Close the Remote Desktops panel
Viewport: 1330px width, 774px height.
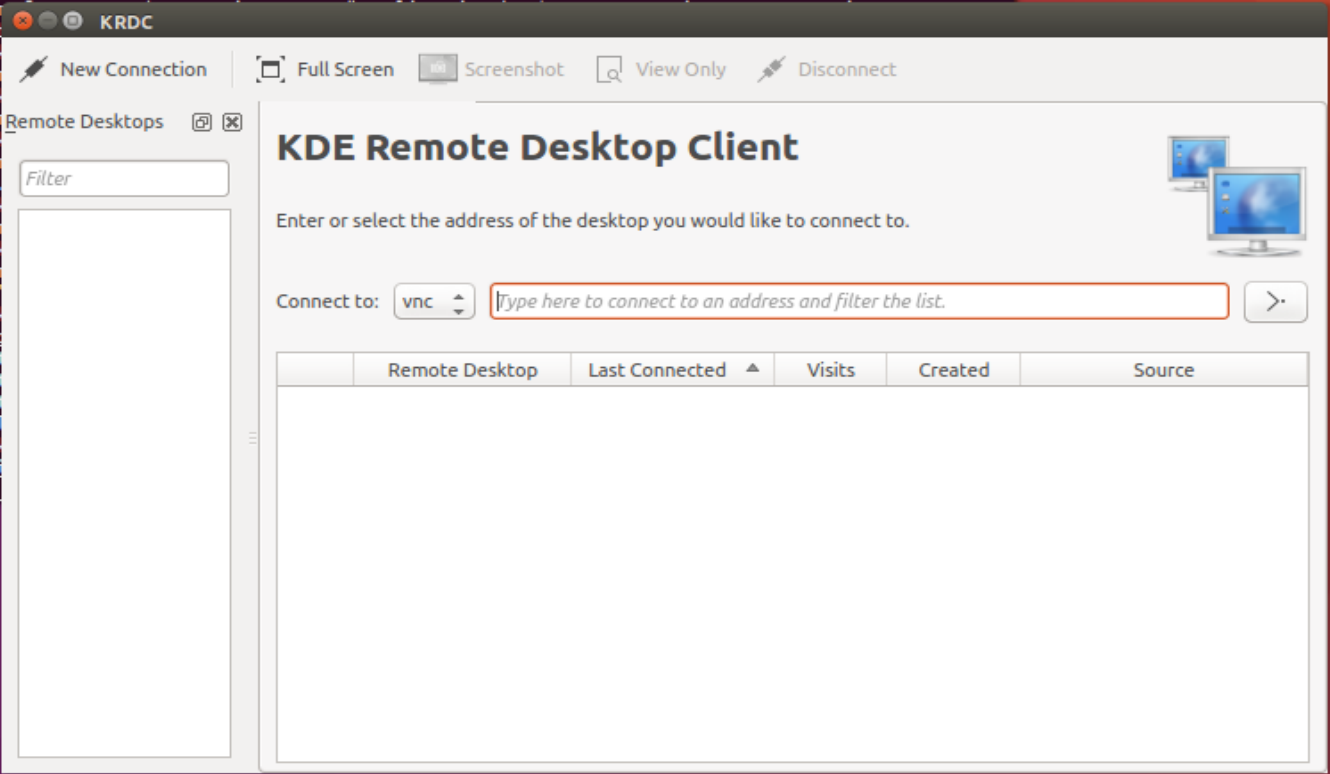click(232, 122)
